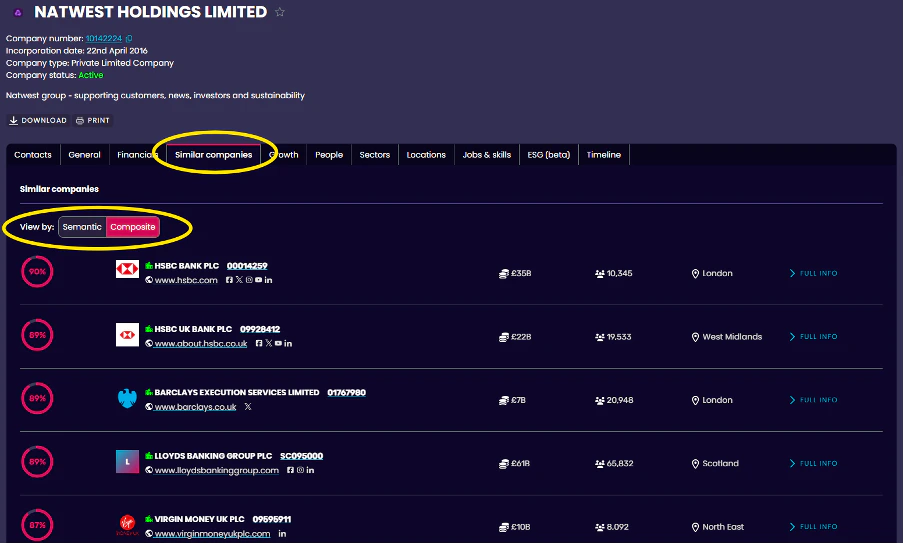Click the Lloyds Banking Group logo
Image resolution: width=904 pixels, height=544 pixels.
(127, 462)
